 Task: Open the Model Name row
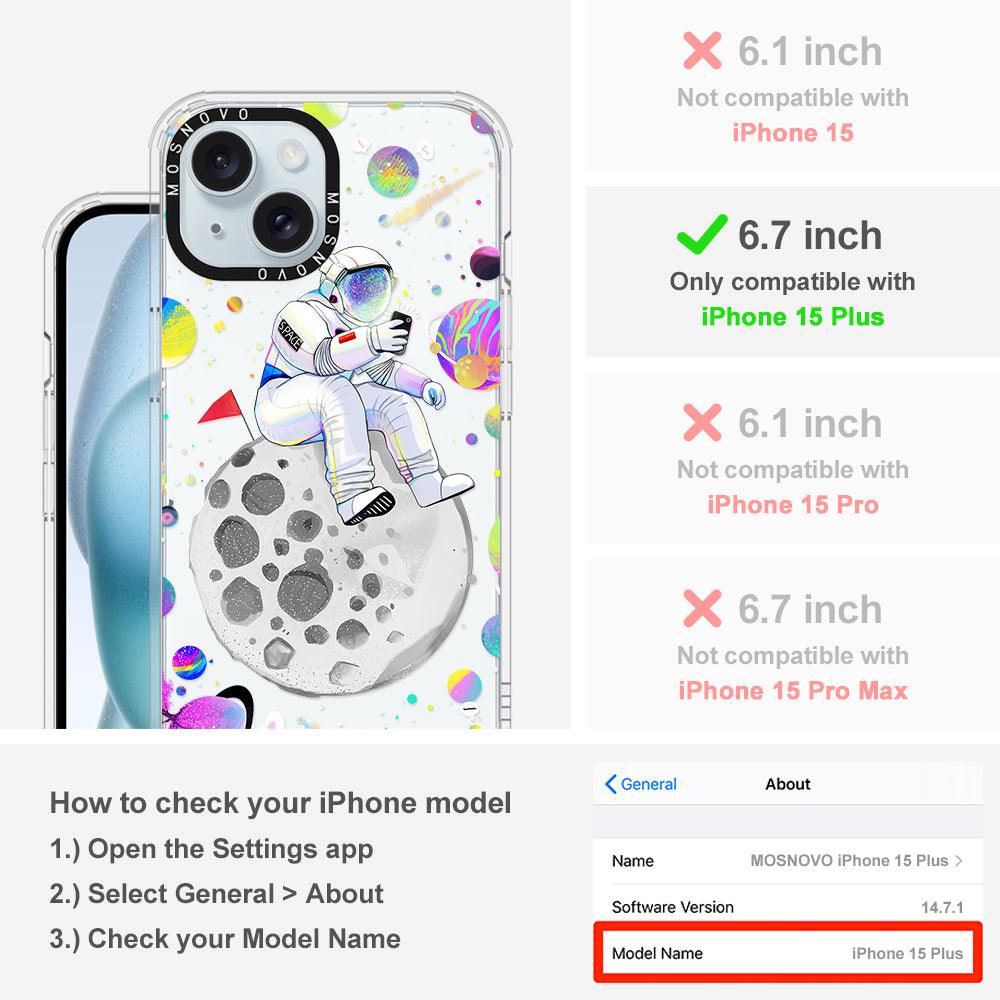(788, 953)
